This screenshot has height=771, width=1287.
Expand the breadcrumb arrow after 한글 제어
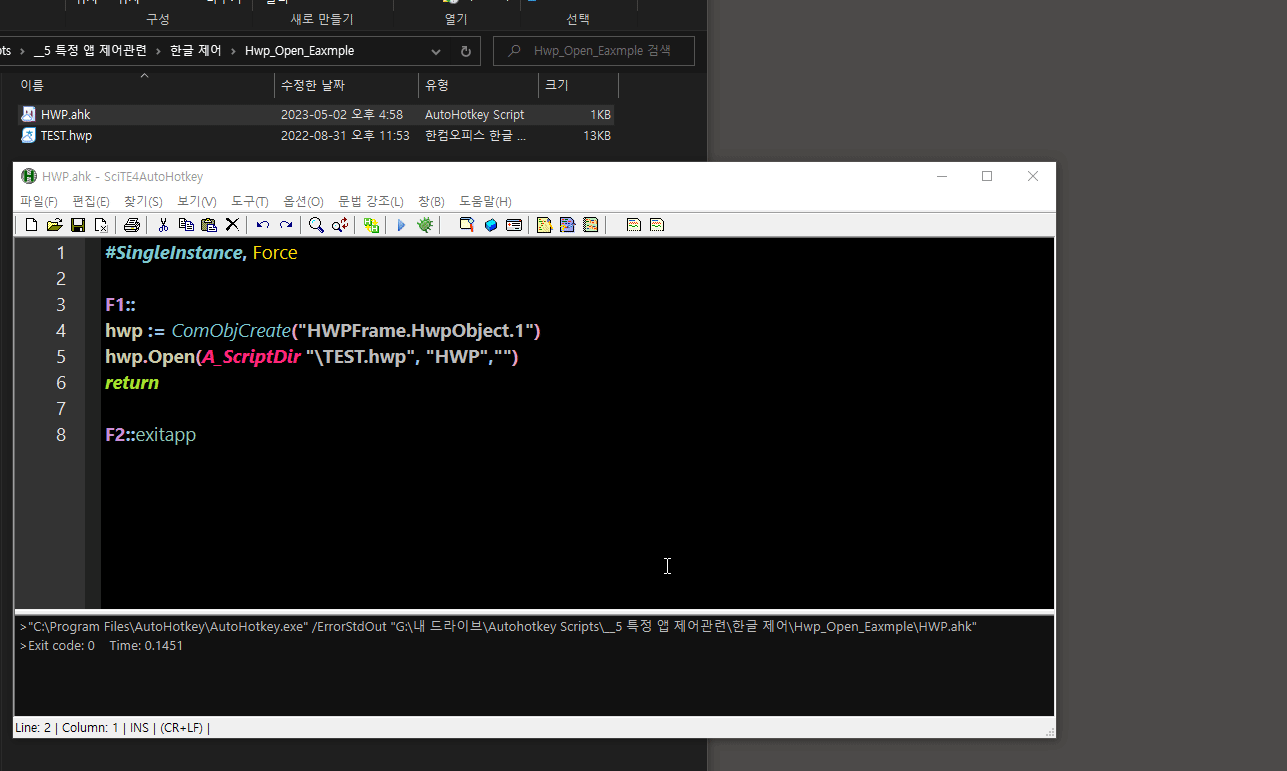point(233,51)
